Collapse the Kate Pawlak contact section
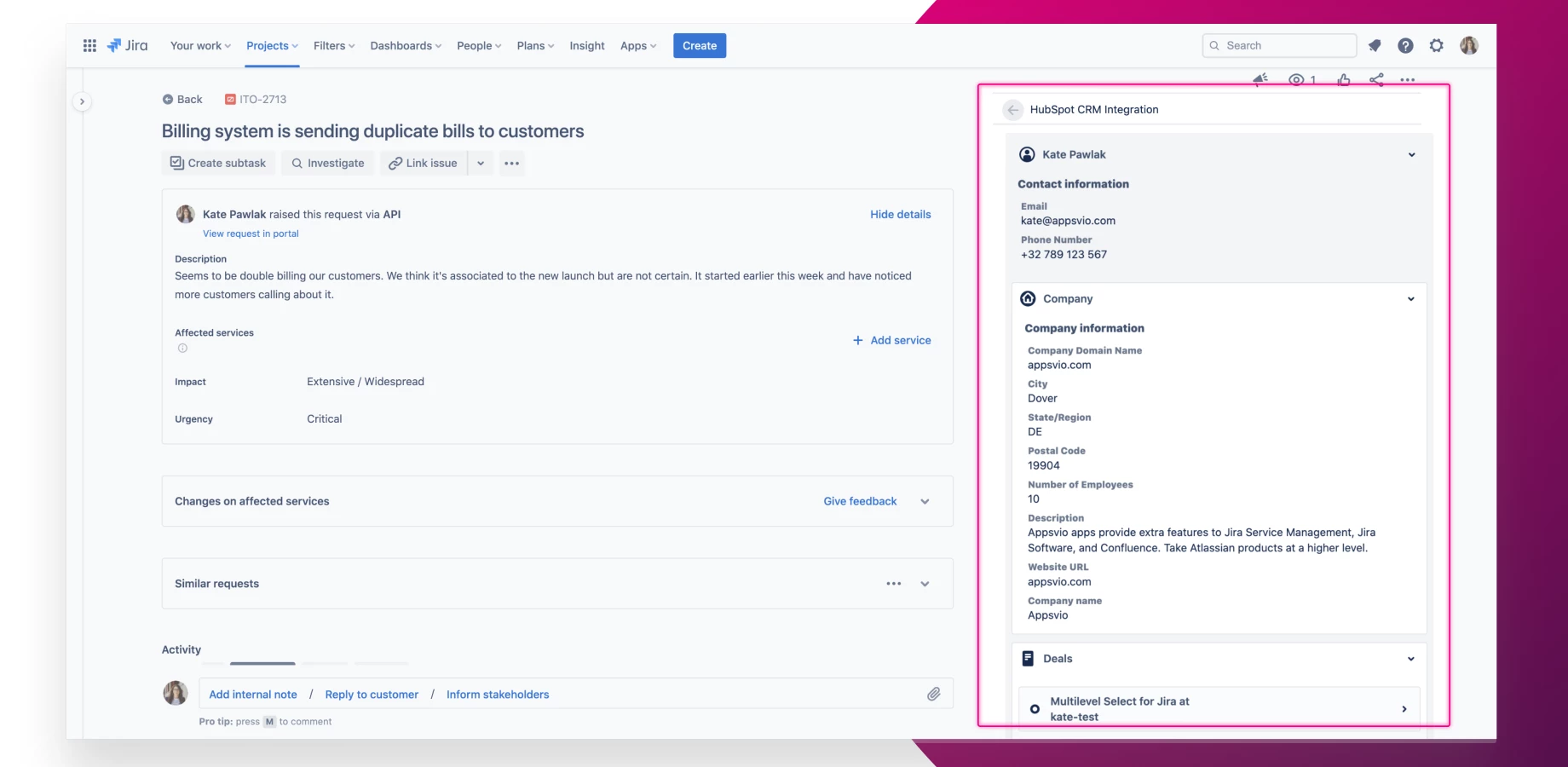Image resolution: width=1568 pixels, height=767 pixels. pyautogui.click(x=1412, y=155)
